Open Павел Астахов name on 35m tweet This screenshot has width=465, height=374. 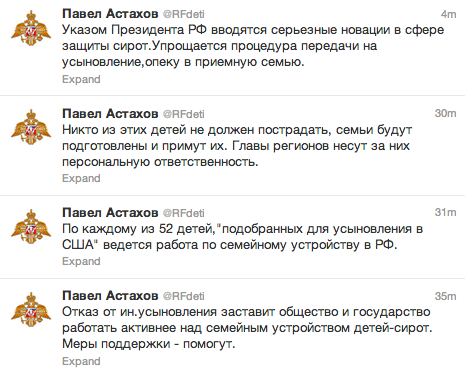coord(110,296)
